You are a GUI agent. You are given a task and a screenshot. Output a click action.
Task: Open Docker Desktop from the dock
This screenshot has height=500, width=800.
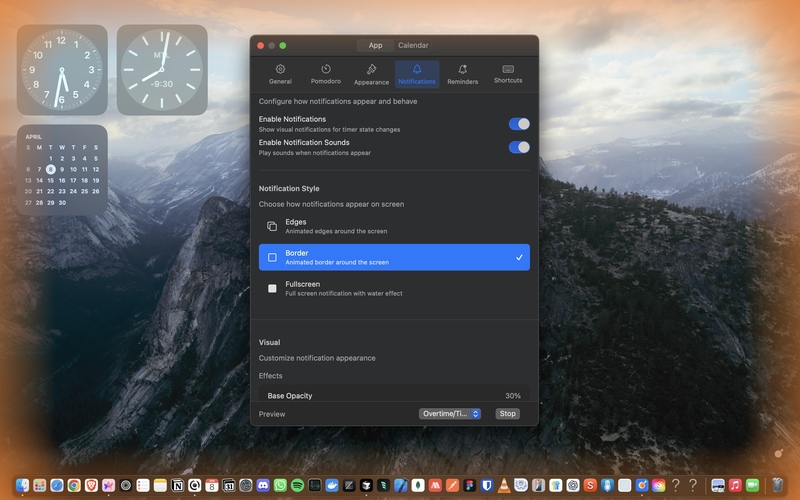(x=332, y=485)
